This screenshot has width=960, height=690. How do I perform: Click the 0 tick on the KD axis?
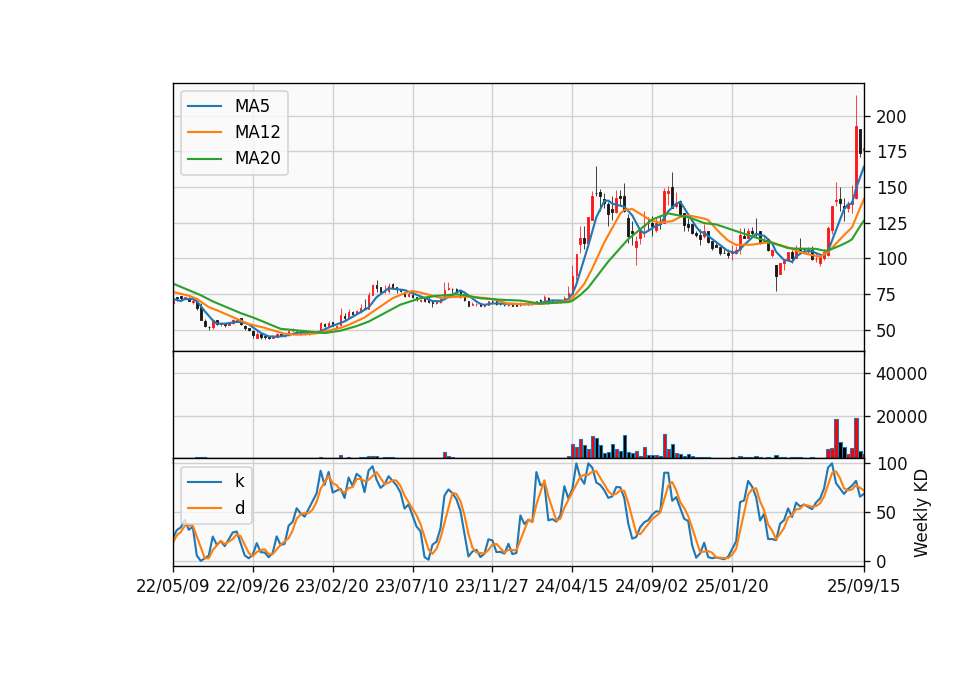tap(882, 561)
